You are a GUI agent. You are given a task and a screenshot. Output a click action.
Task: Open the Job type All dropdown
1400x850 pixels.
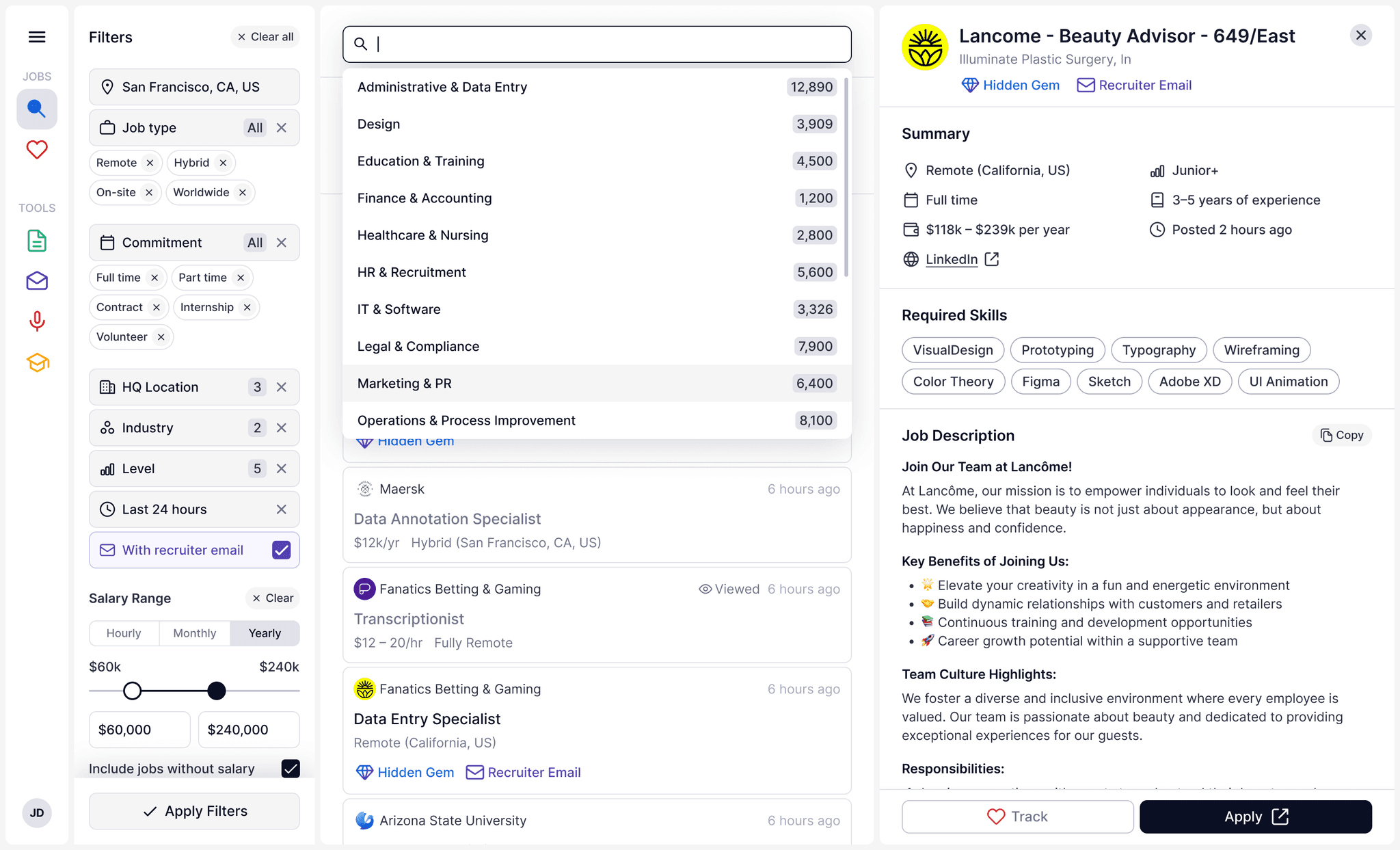pos(255,127)
